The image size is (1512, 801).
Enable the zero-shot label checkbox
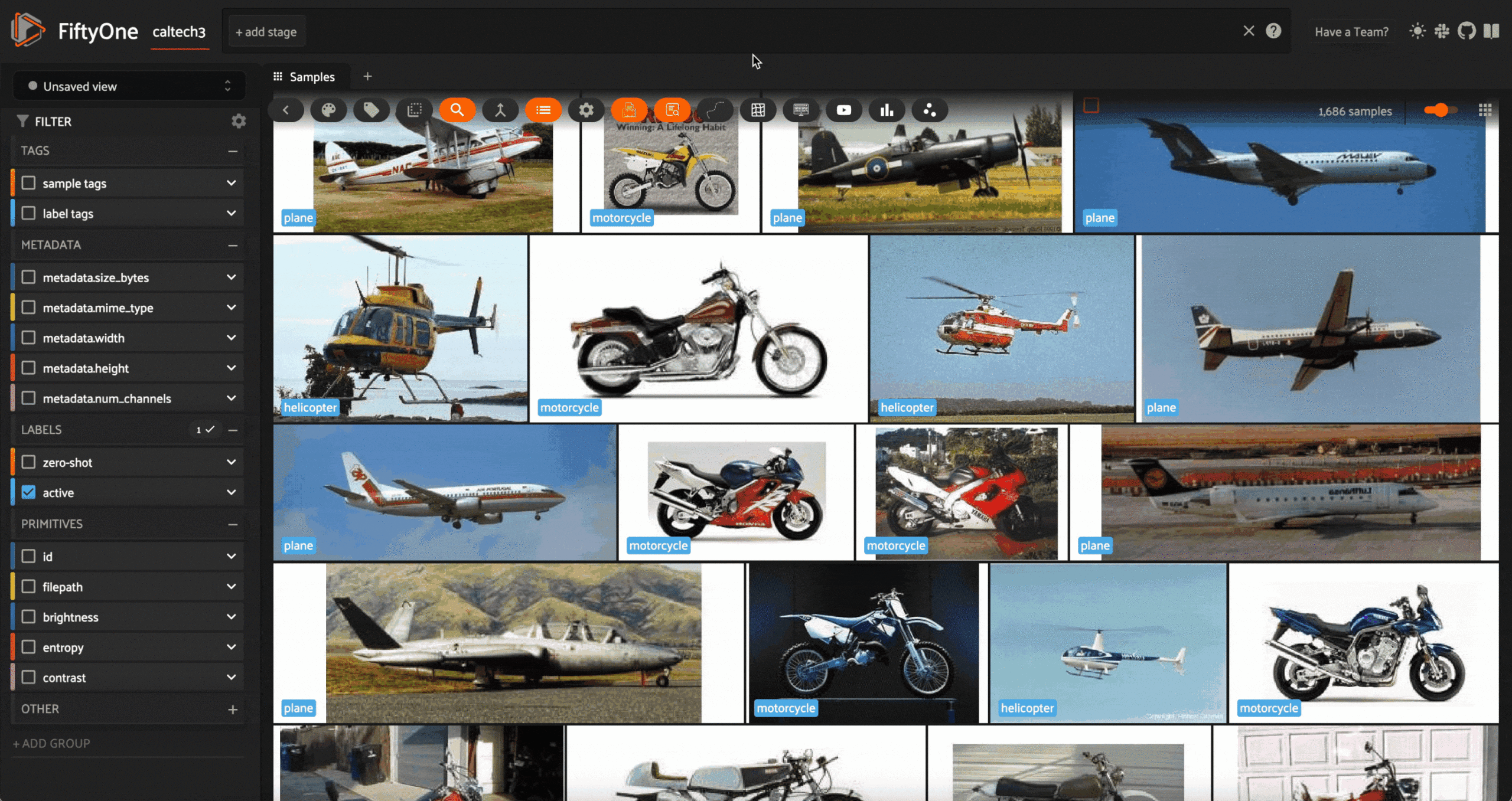[28, 462]
